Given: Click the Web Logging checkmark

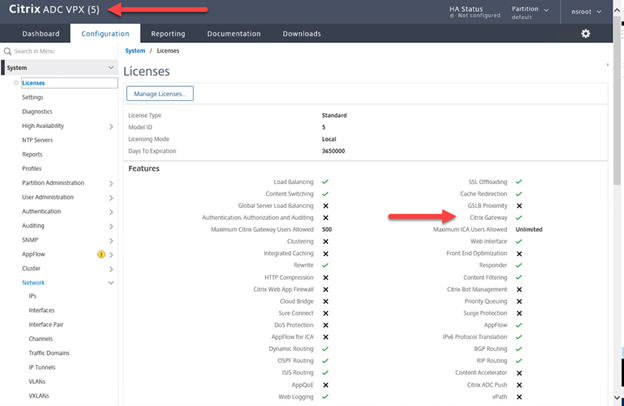Looking at the screenshot, I should (x=325, y=397).
